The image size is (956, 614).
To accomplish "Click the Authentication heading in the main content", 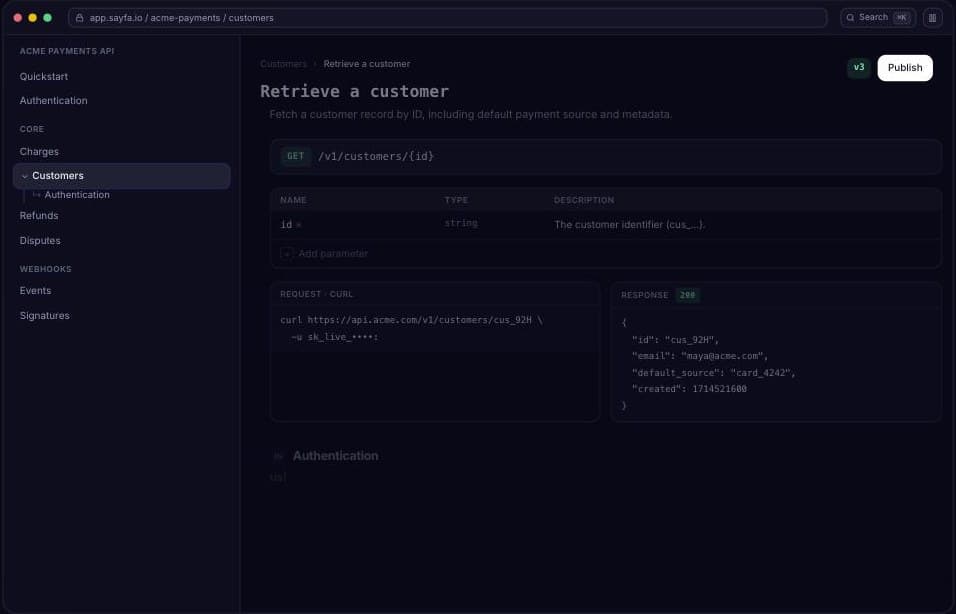I will click(x=335, y=456).
